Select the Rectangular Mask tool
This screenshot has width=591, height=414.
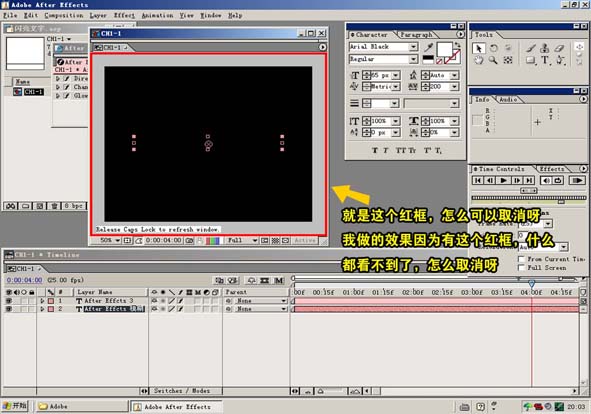[531, 60]
